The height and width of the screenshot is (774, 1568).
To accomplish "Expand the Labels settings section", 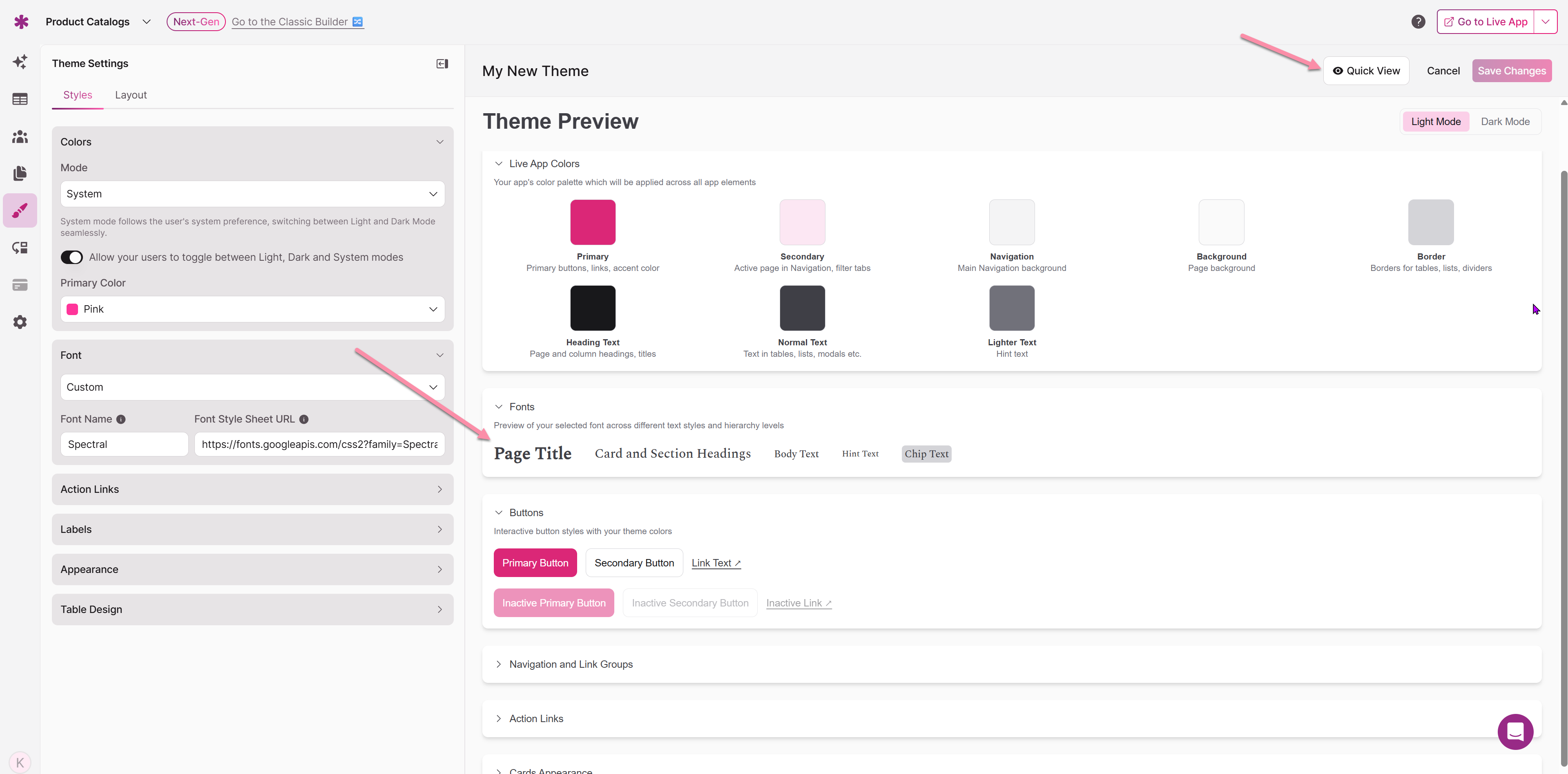I will [x=252, y=529].
